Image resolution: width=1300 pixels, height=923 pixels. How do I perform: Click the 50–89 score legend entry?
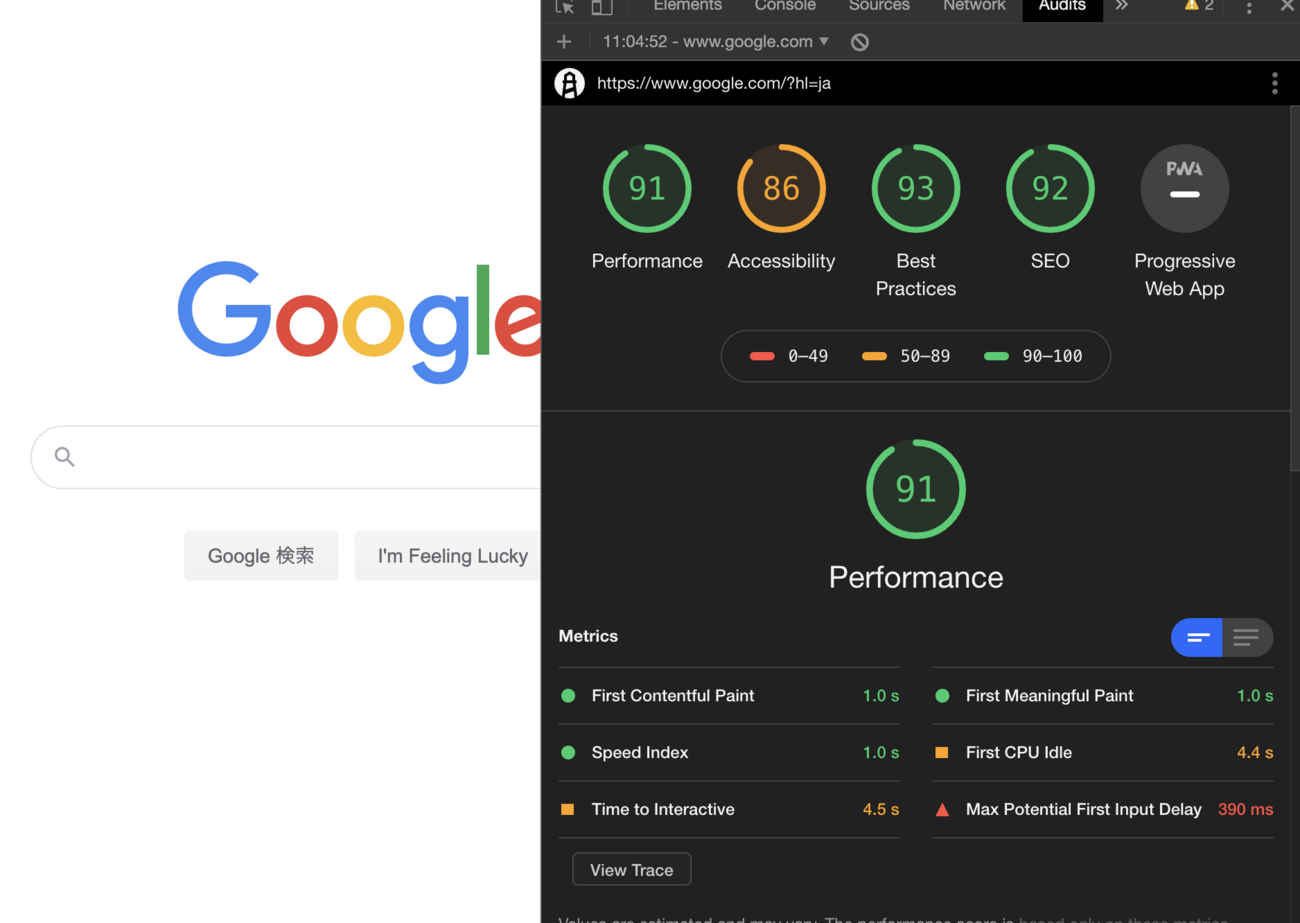[906, 356]
